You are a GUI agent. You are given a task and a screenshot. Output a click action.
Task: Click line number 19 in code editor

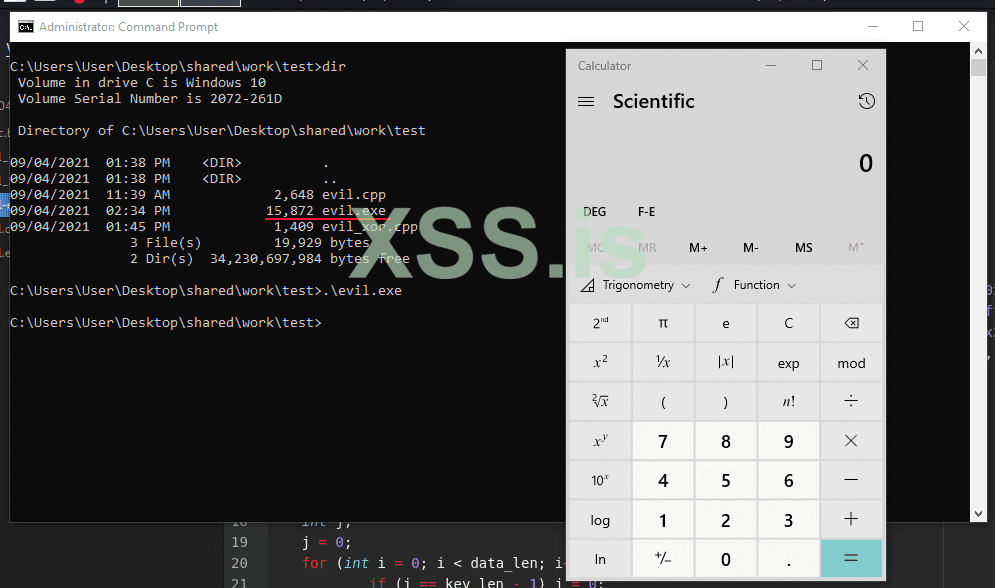click(x=239, y=542)
